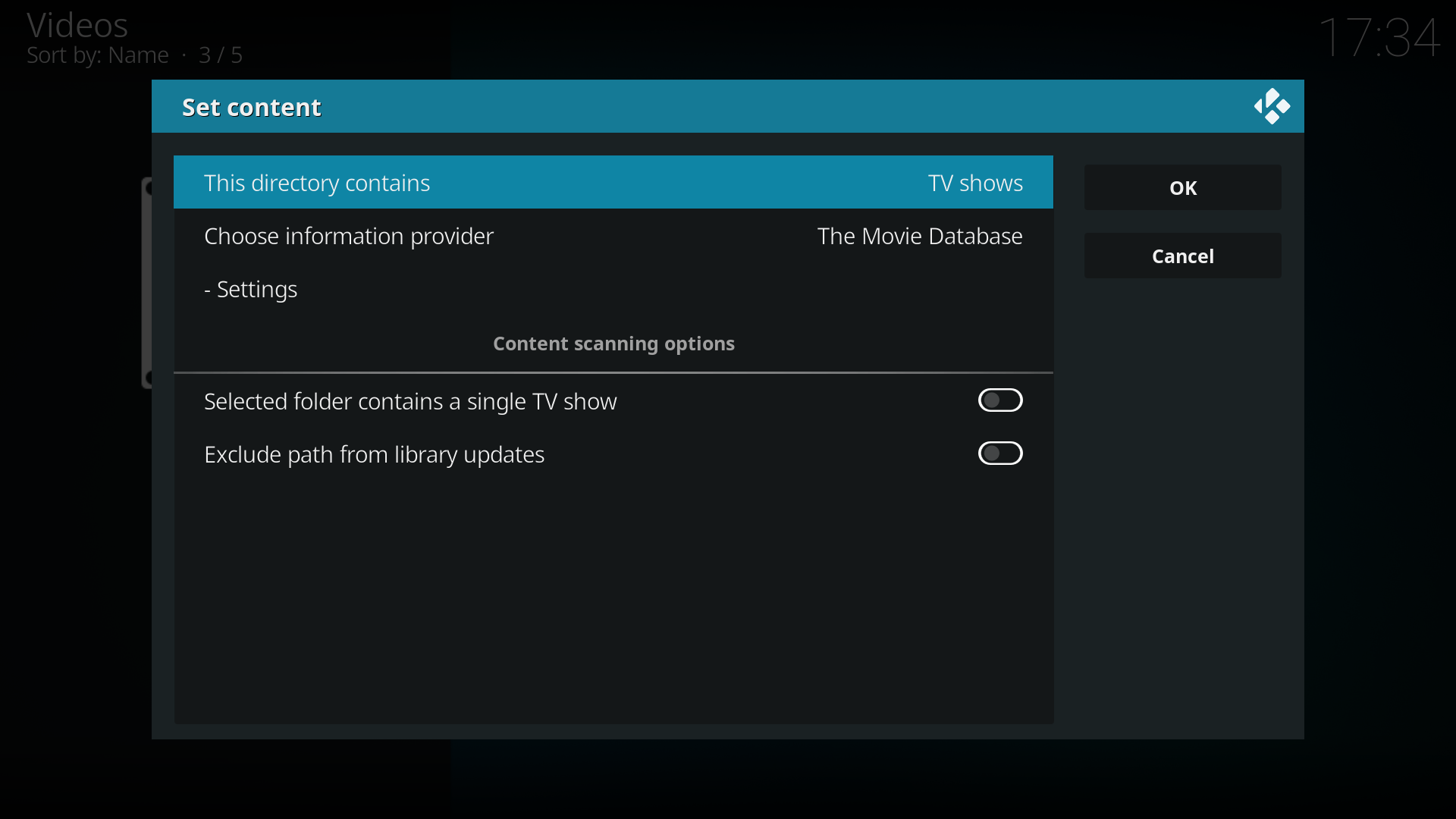
Task: Change the TV shows content type value
Action: coord(974,183)
